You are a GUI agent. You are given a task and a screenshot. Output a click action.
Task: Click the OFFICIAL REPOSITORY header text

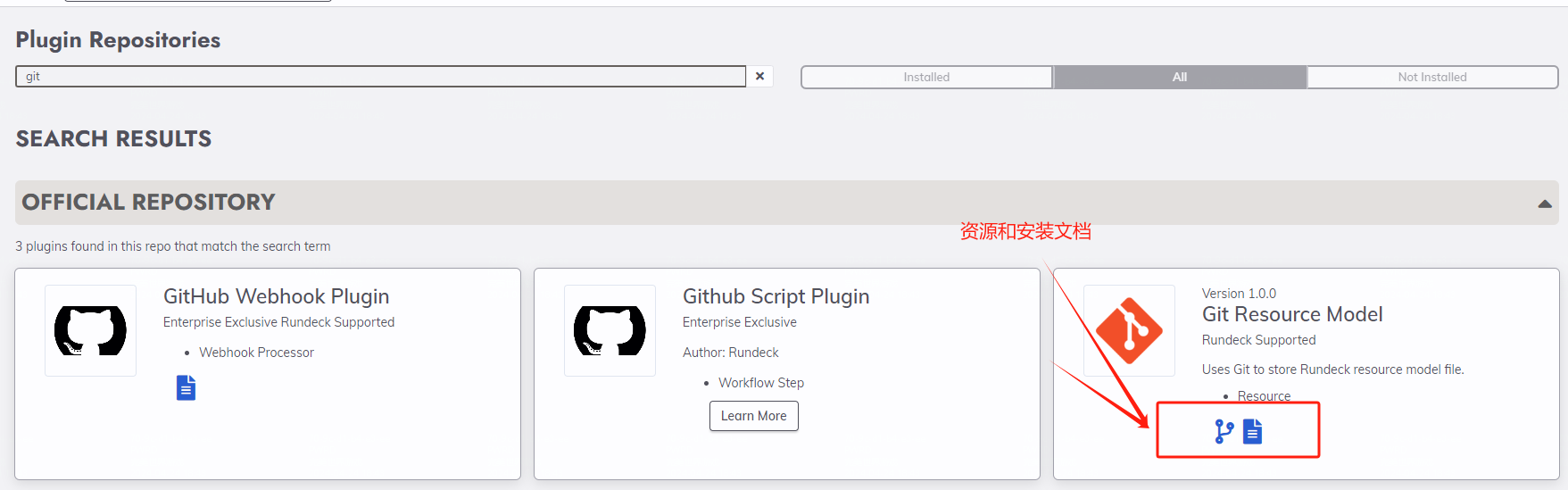click(148, 203)
